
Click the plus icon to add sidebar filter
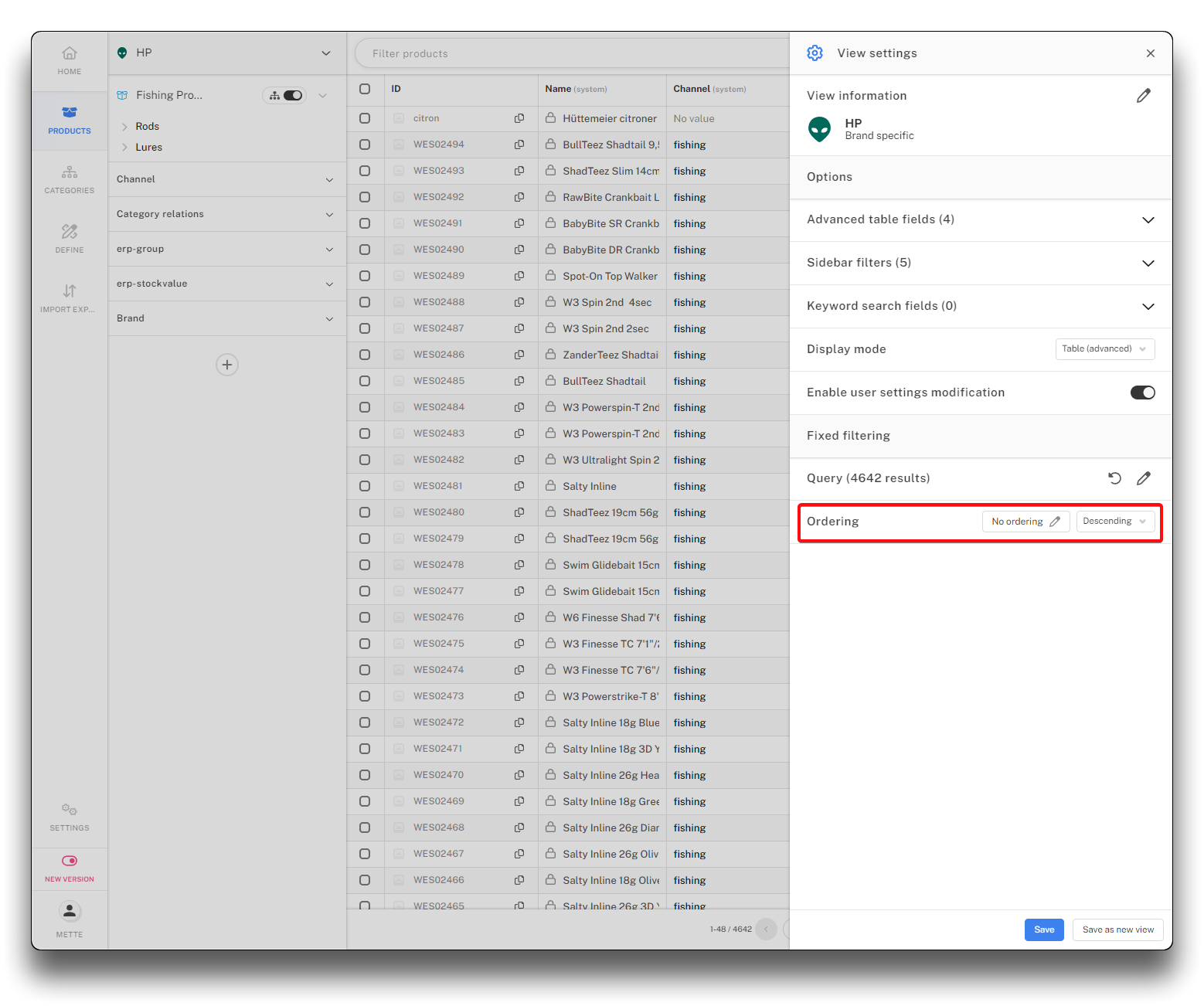(226, 365)
